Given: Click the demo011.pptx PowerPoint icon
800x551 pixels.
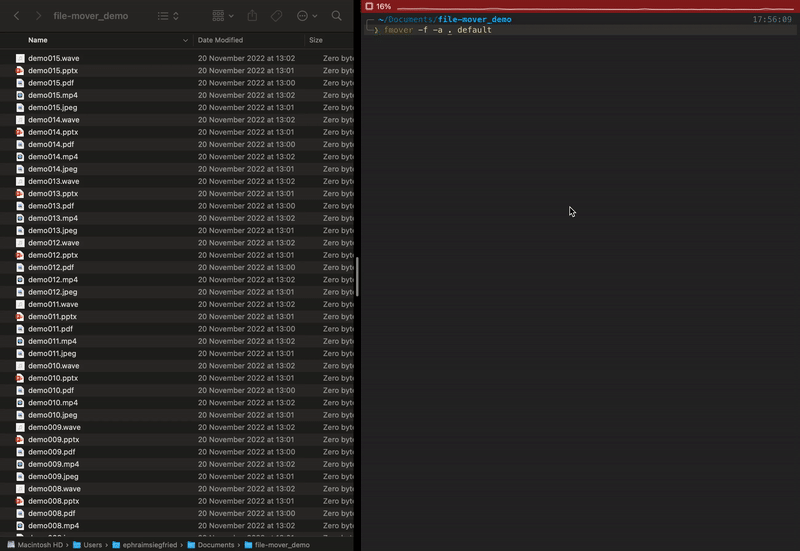Looking at the screenshot, I should (x=20, y=316).
